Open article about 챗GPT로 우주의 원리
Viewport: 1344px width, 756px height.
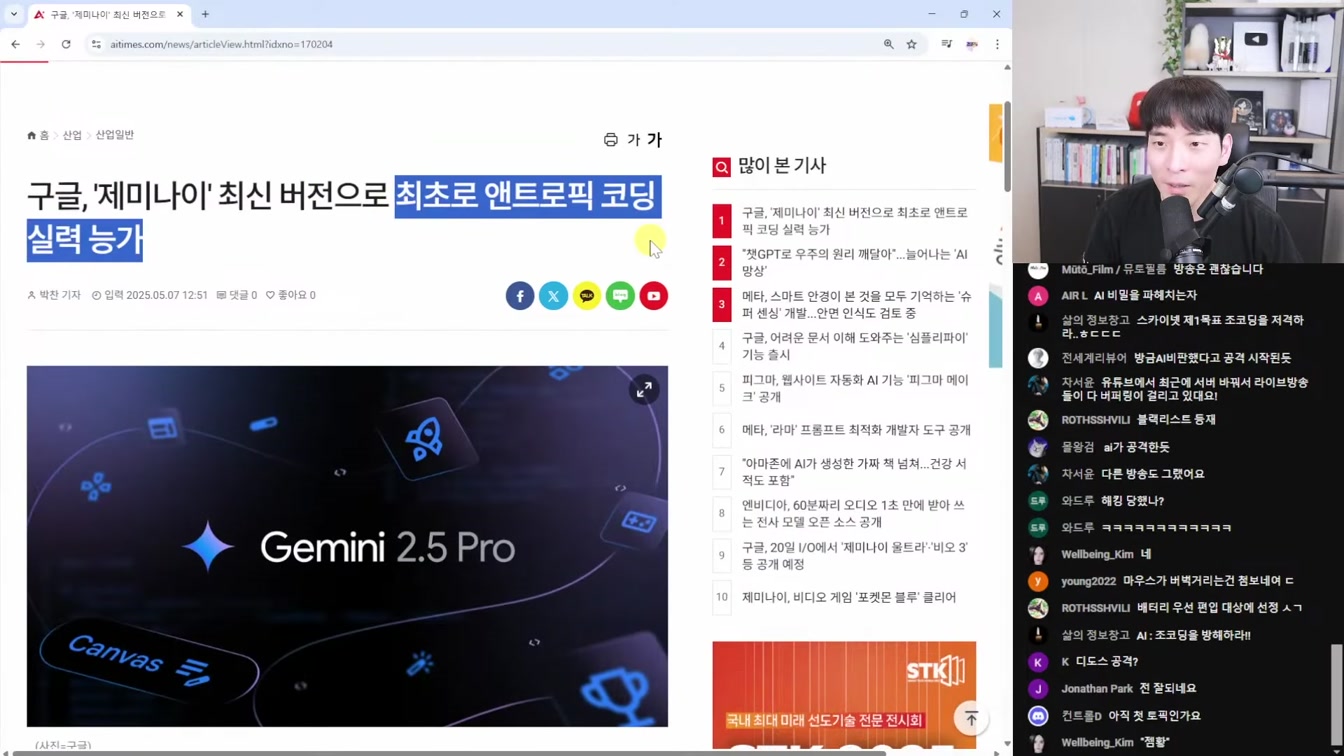coord(854,263)
